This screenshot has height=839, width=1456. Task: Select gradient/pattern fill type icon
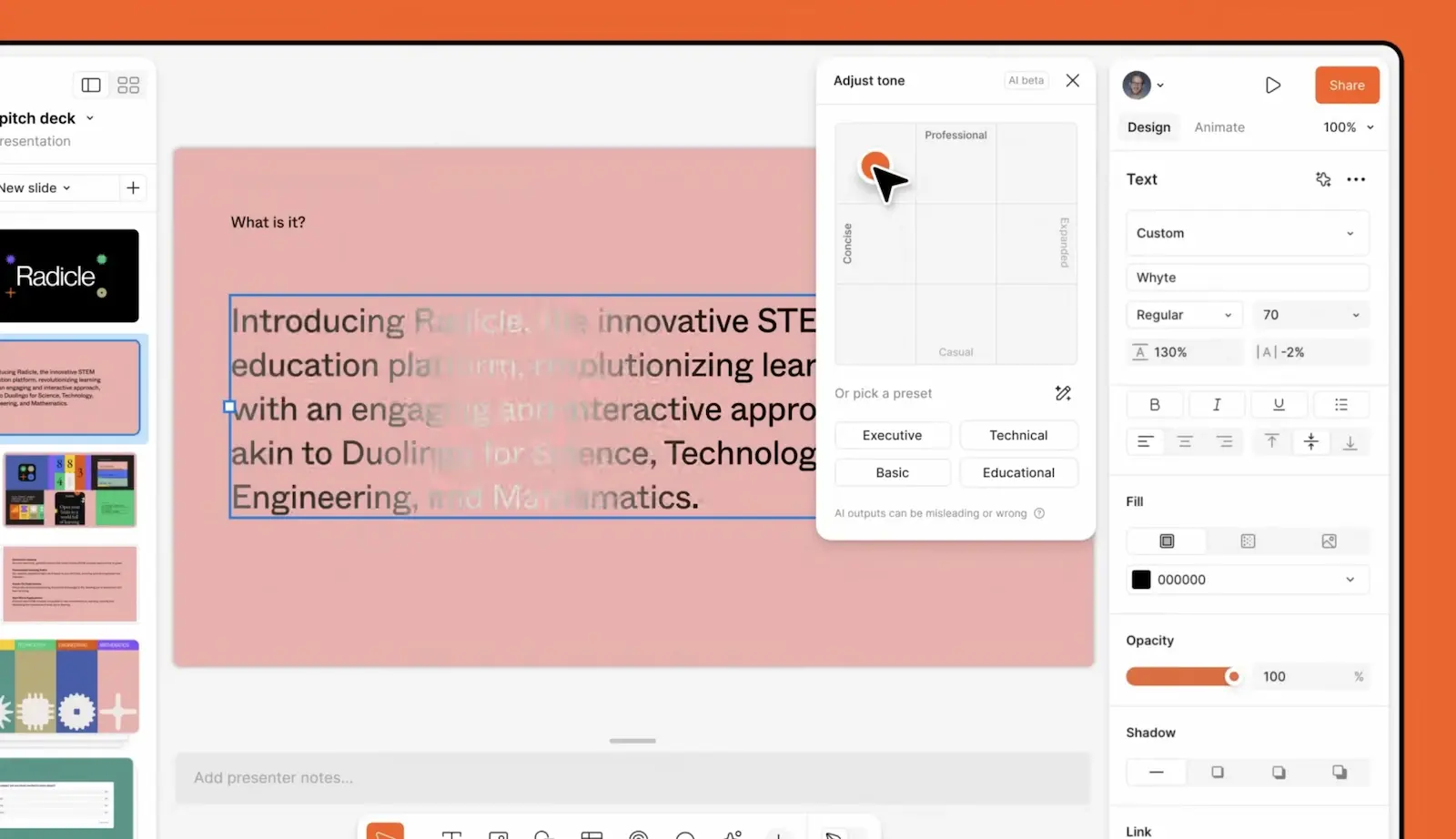point(1248,541)
